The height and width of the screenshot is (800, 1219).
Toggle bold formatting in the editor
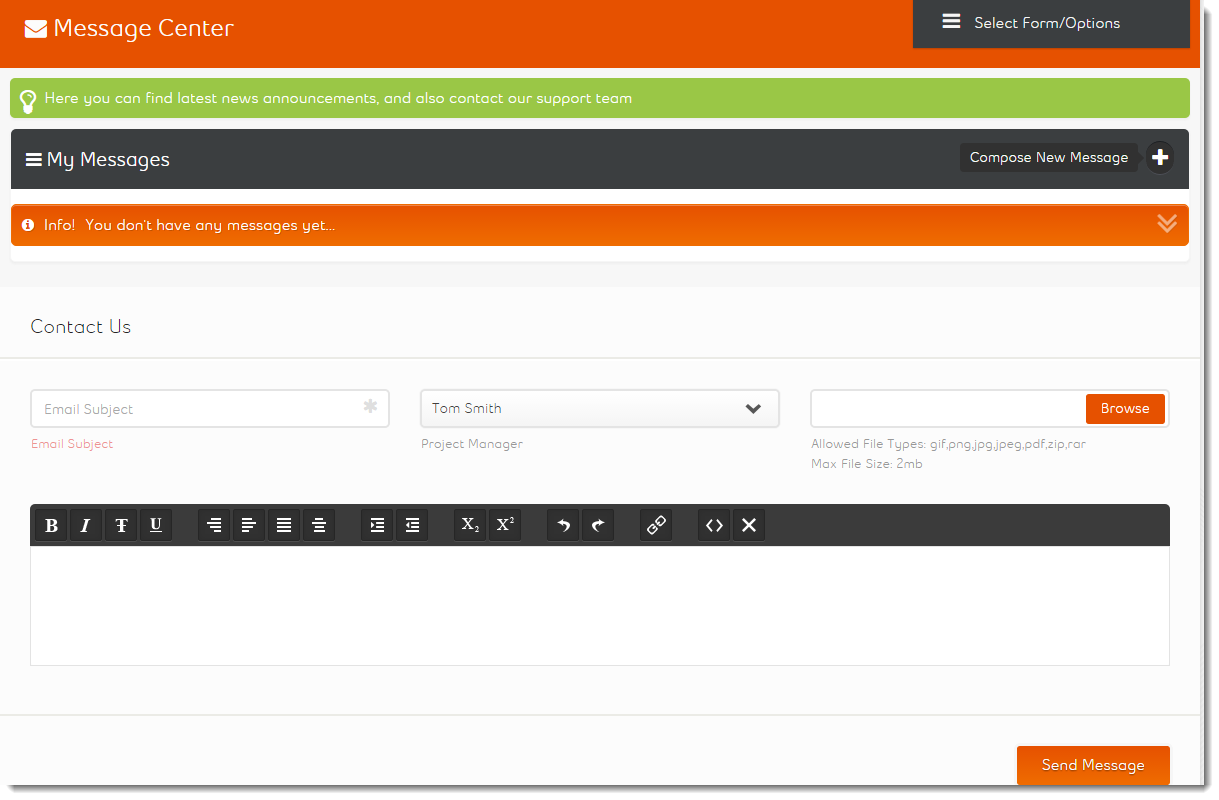click(x=52, y=525)
